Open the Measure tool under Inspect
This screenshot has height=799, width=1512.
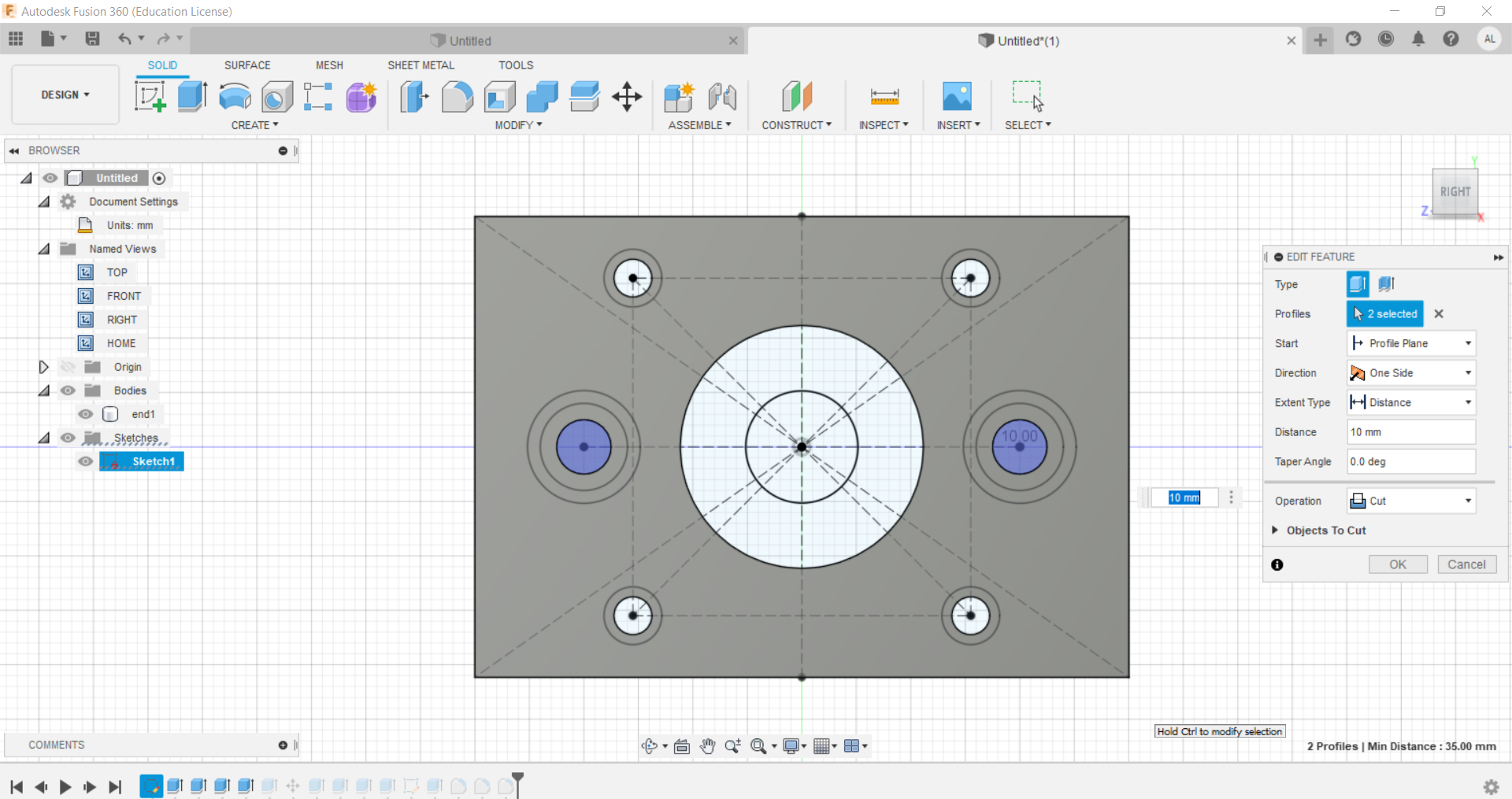coord(884,97)
